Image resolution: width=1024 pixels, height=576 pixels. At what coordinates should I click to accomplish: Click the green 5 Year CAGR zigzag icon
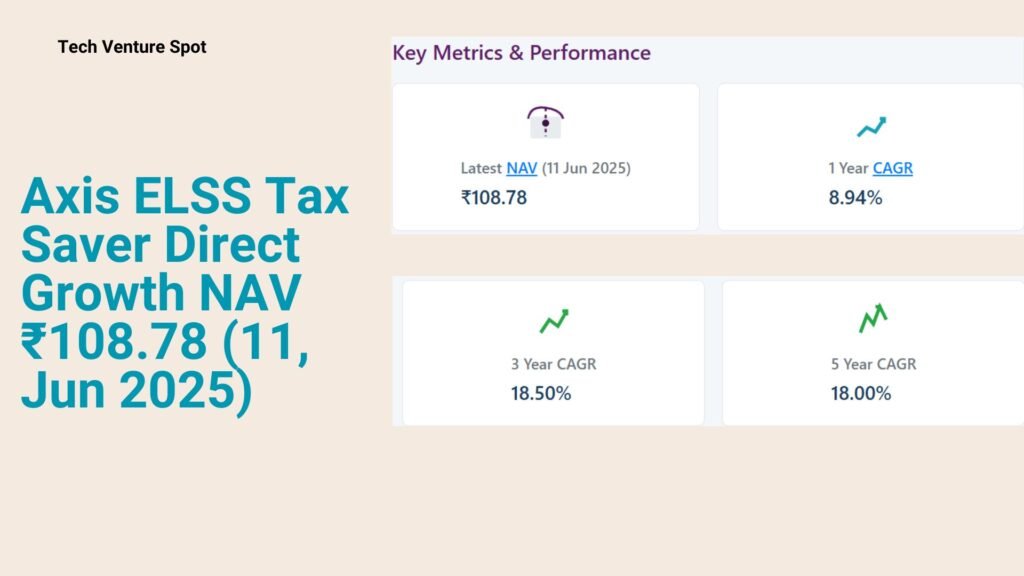click(873, 318)
